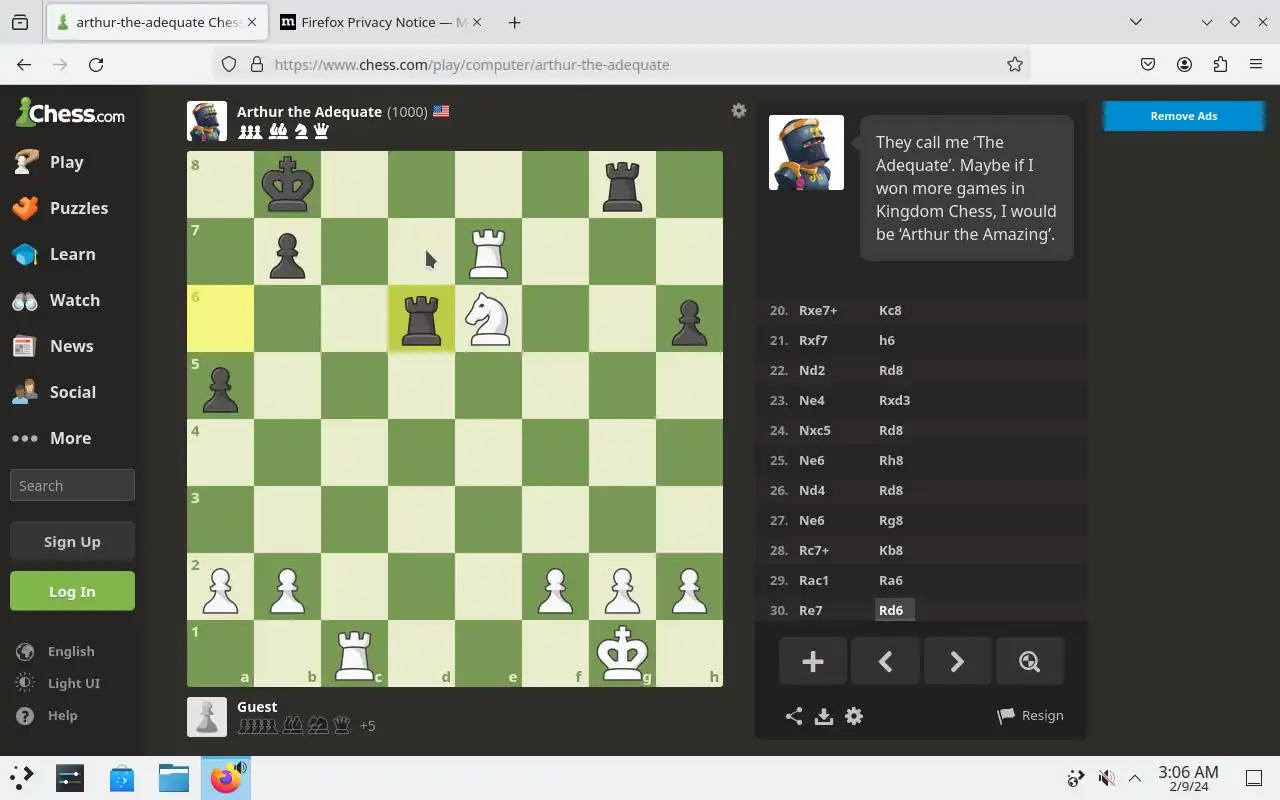Click the Sign Up button

point(72,541)
